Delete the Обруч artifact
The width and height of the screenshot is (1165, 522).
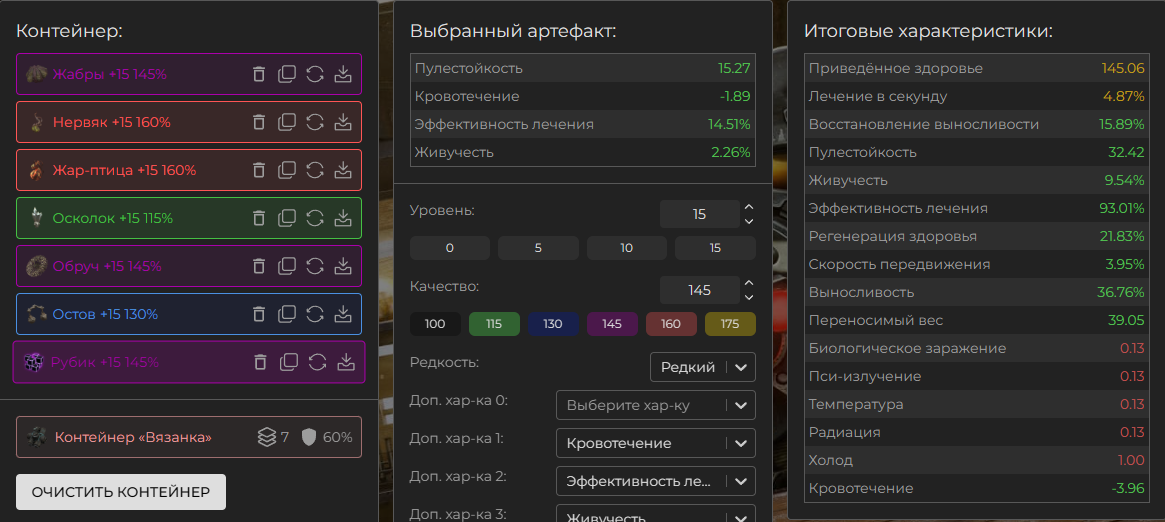coord(259,266)
